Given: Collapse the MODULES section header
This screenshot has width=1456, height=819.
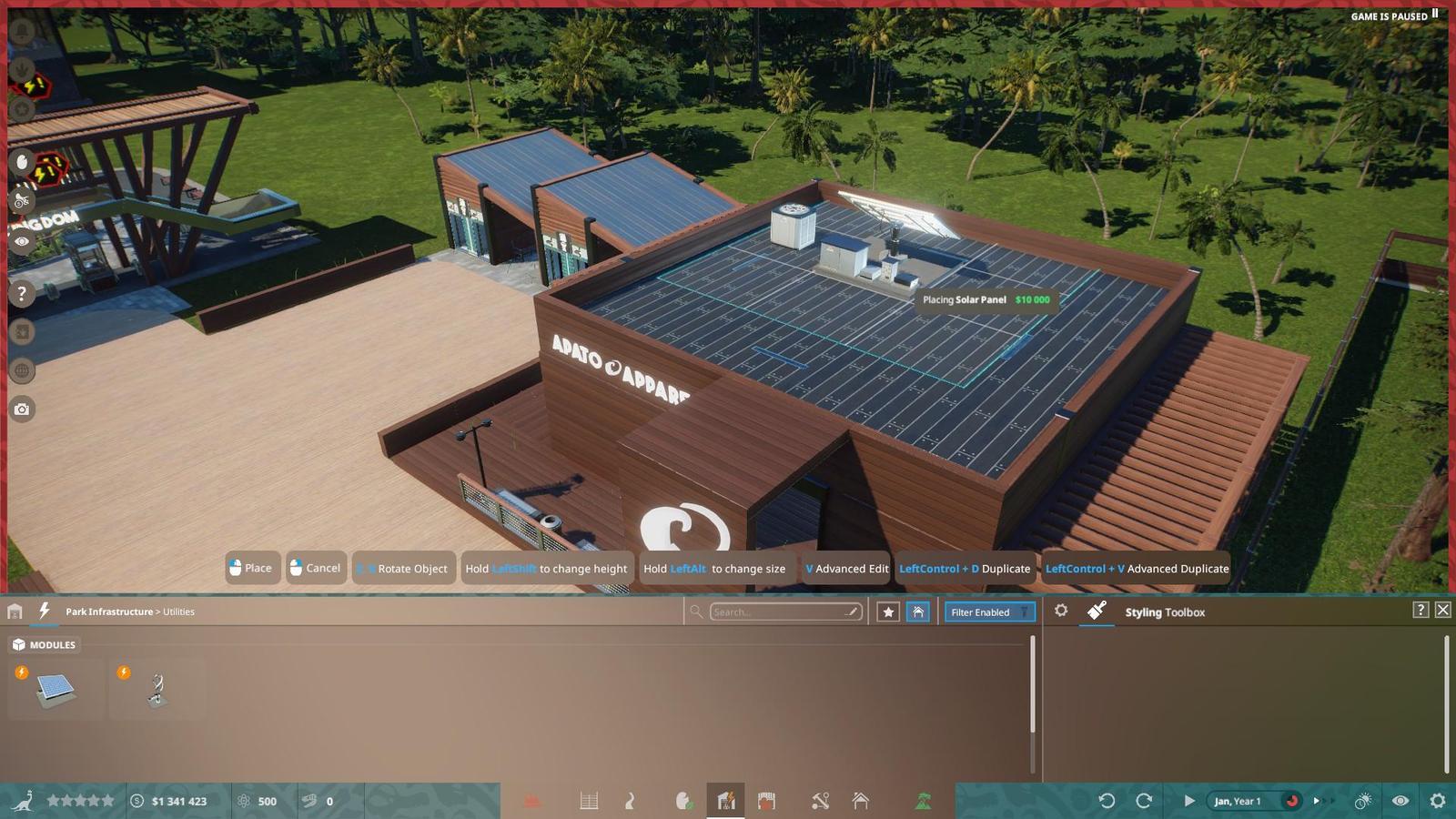Looking at the screenshot, I should (x=44, y=644).
